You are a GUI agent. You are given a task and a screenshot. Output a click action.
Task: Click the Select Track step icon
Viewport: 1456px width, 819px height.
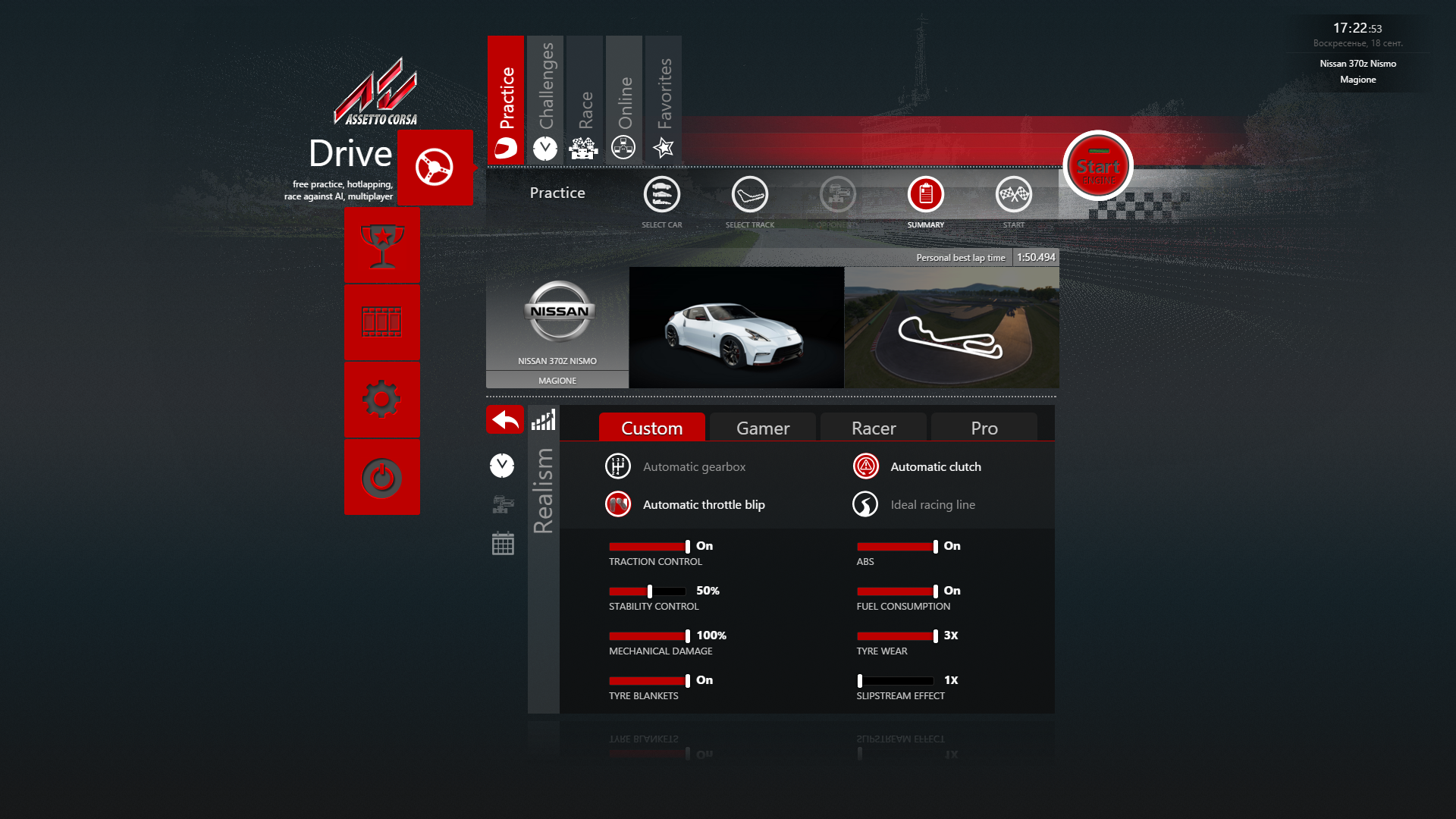tap(750, 195)
